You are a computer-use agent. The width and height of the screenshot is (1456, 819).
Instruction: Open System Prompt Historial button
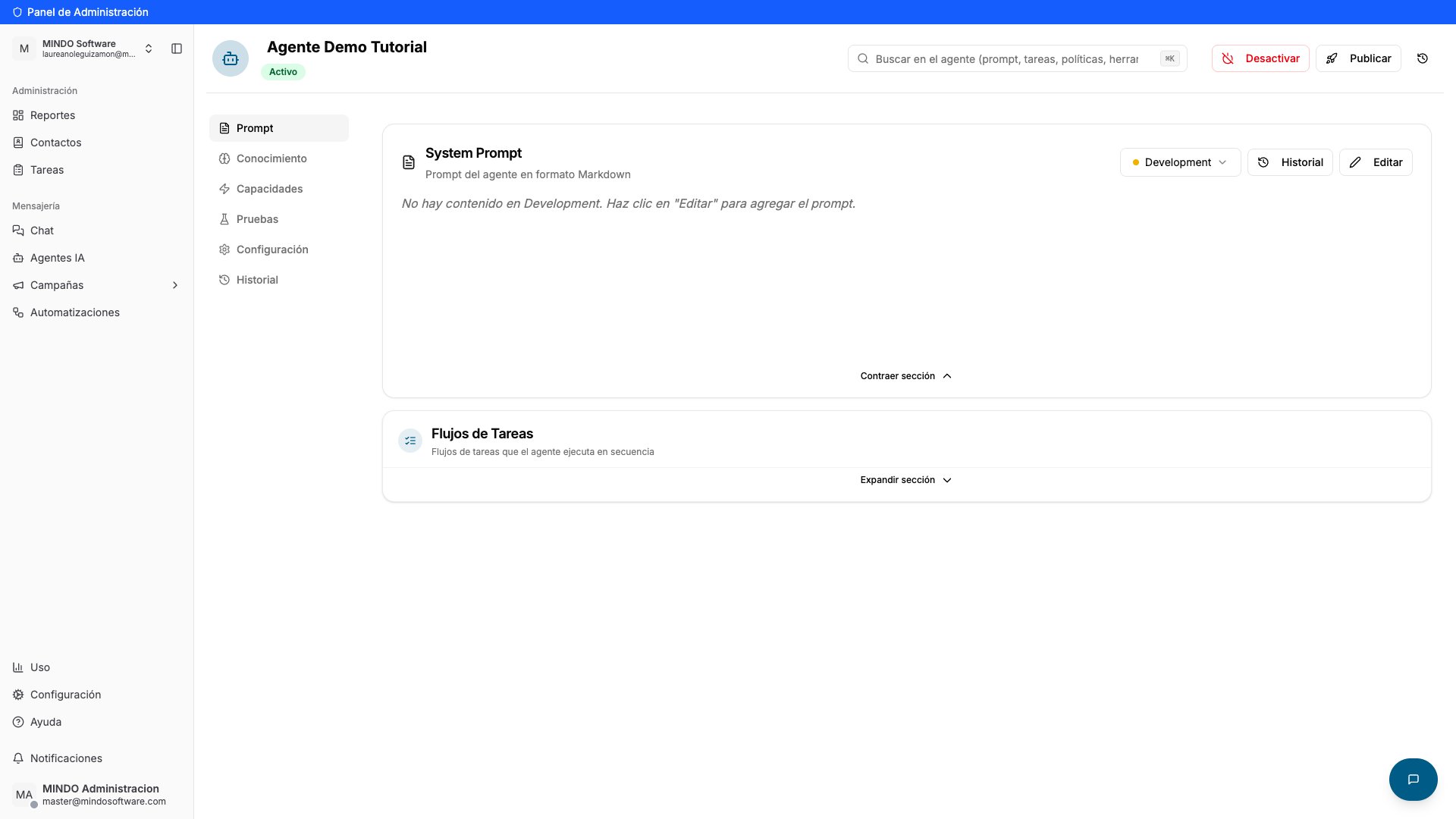tap(1289, 162)
